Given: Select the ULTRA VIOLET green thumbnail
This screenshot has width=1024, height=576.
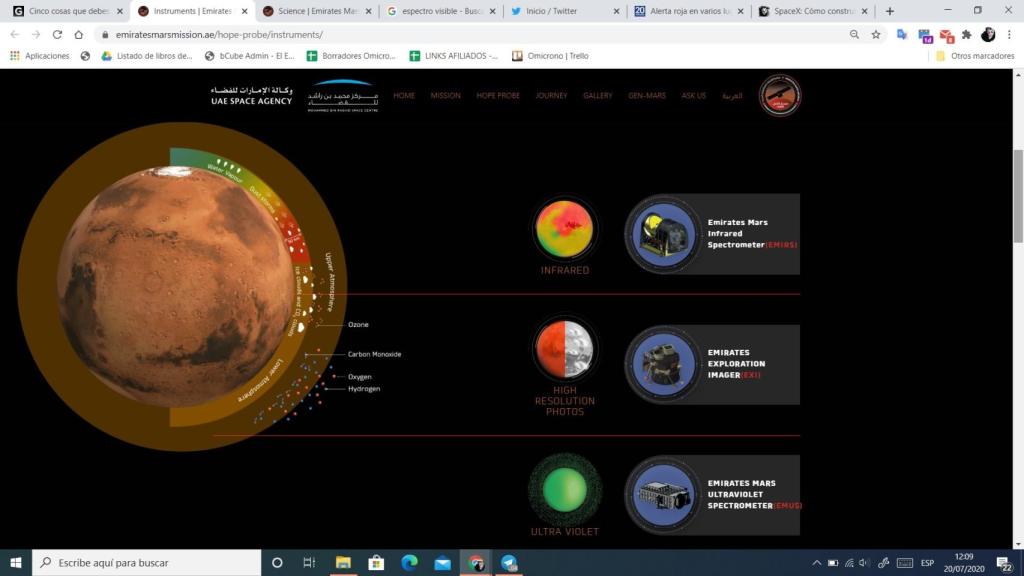Looking at the screenshot, I should [x=565, y=490].
